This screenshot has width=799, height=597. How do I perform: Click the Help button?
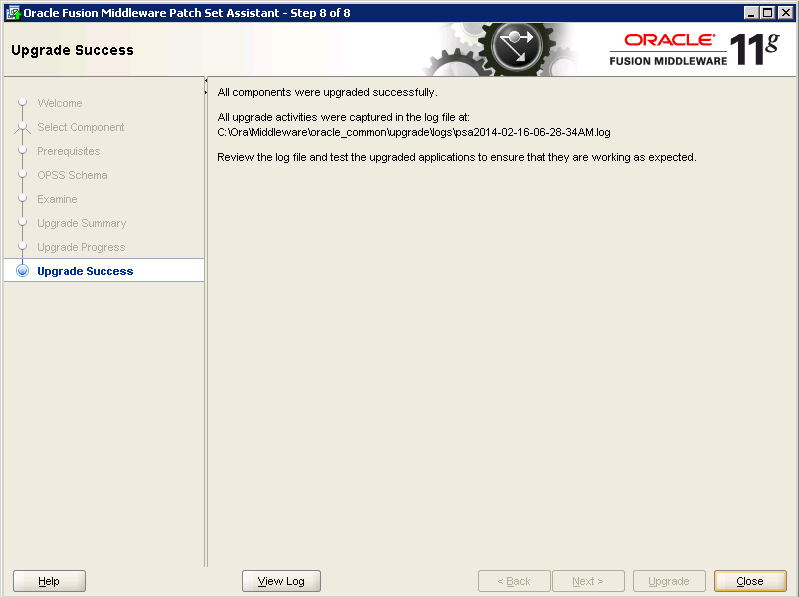[x=49, y=581]
